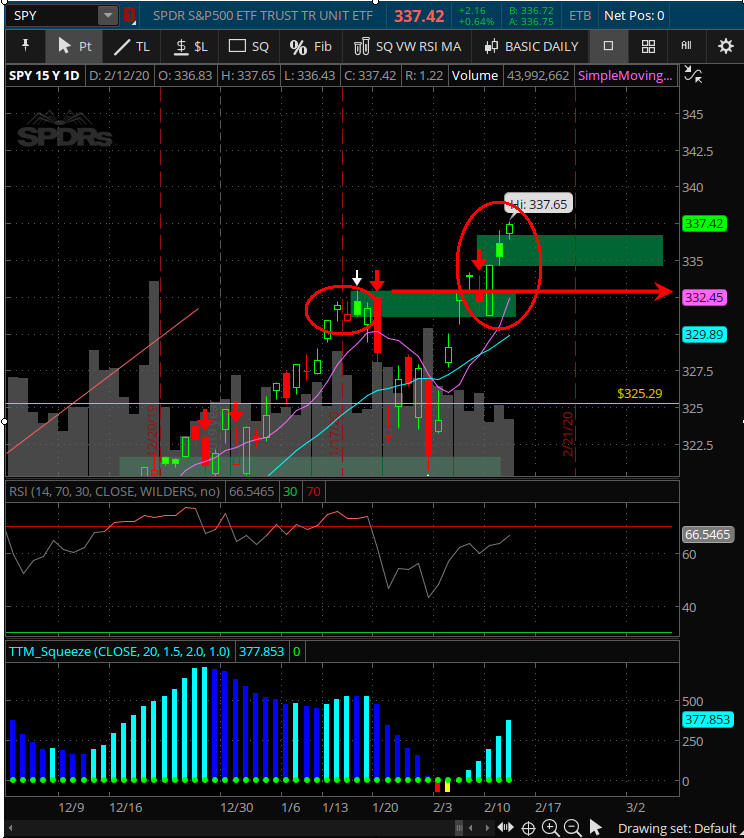Click the R: 1.22 range value
The width and height of the screenshot is (744, 838).
coord(424,75)
